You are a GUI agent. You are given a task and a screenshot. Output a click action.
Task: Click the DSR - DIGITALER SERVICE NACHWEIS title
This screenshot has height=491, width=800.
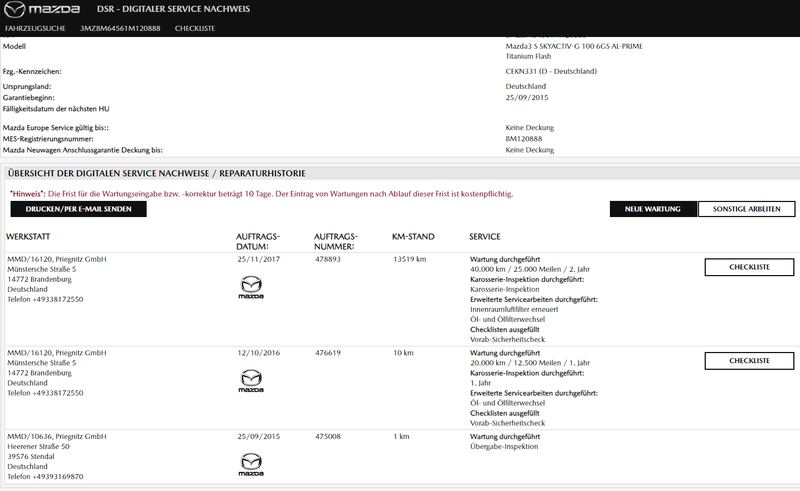point(173,9)
